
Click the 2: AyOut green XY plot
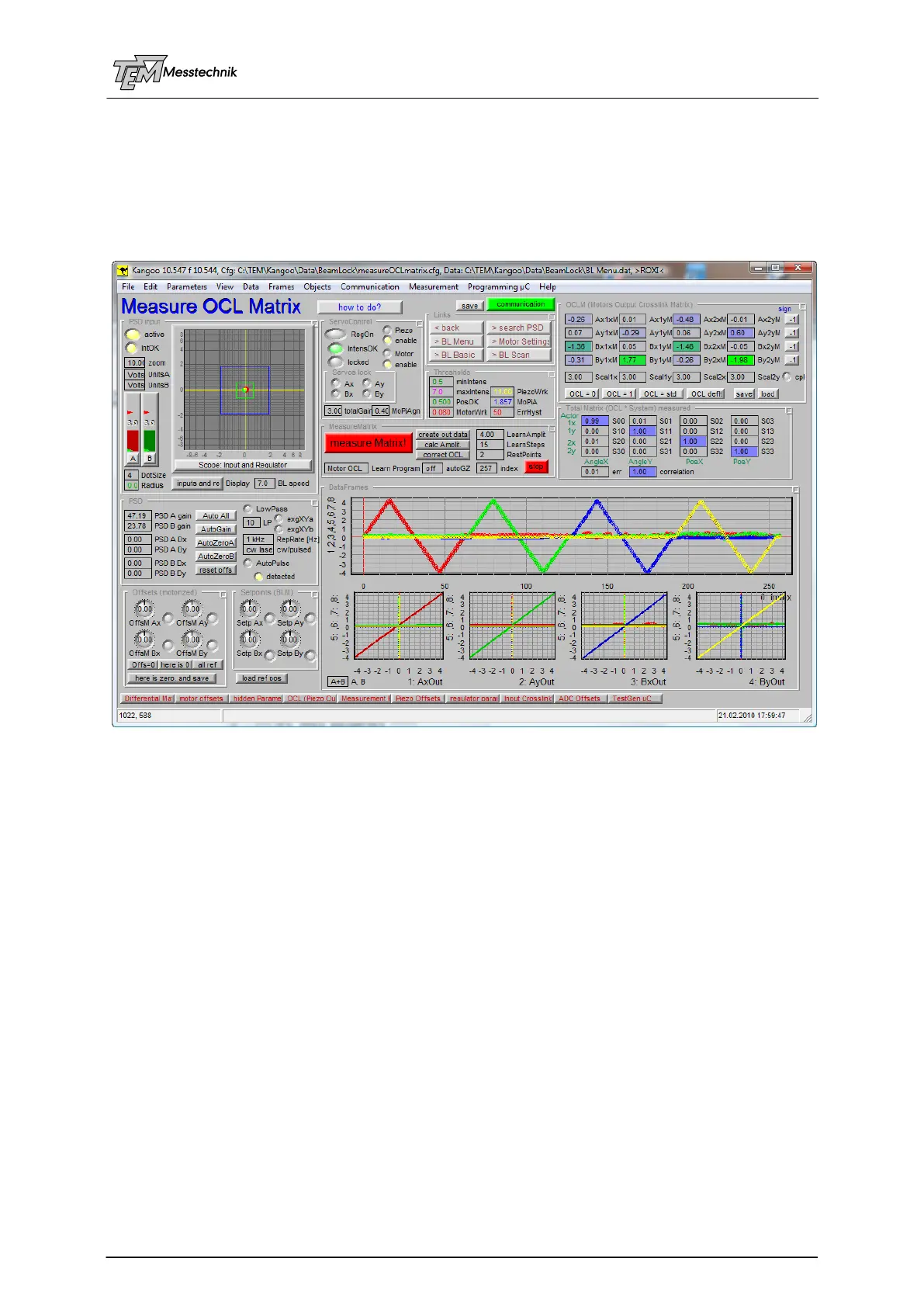coord(511,626)
